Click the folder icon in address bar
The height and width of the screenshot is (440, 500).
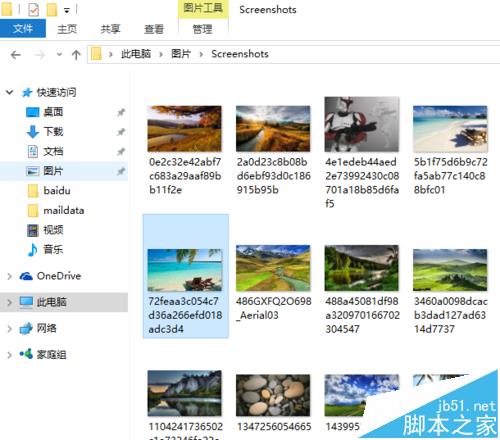(x=96, y=54)
